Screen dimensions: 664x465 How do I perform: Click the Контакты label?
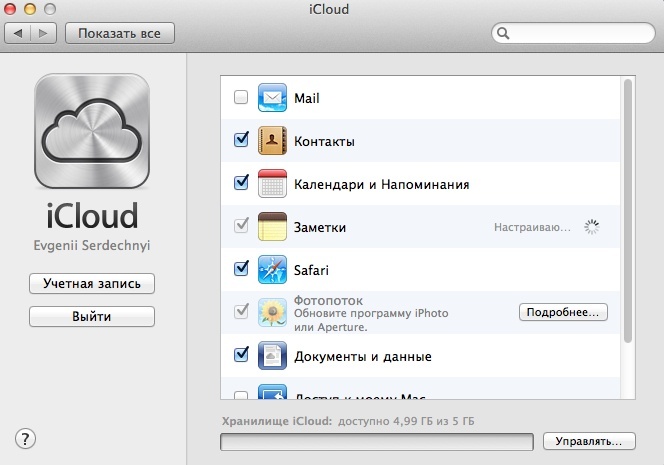324,141
